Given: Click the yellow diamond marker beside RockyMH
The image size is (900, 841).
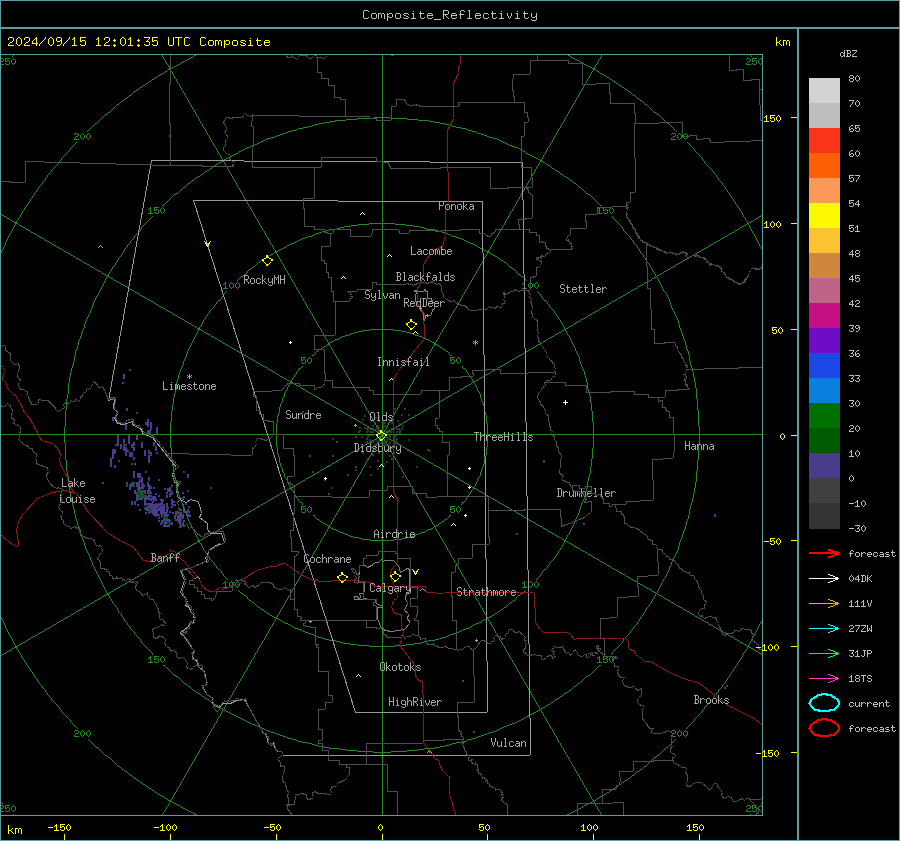Looking at the screenshot, I should (x=267, y=261).
